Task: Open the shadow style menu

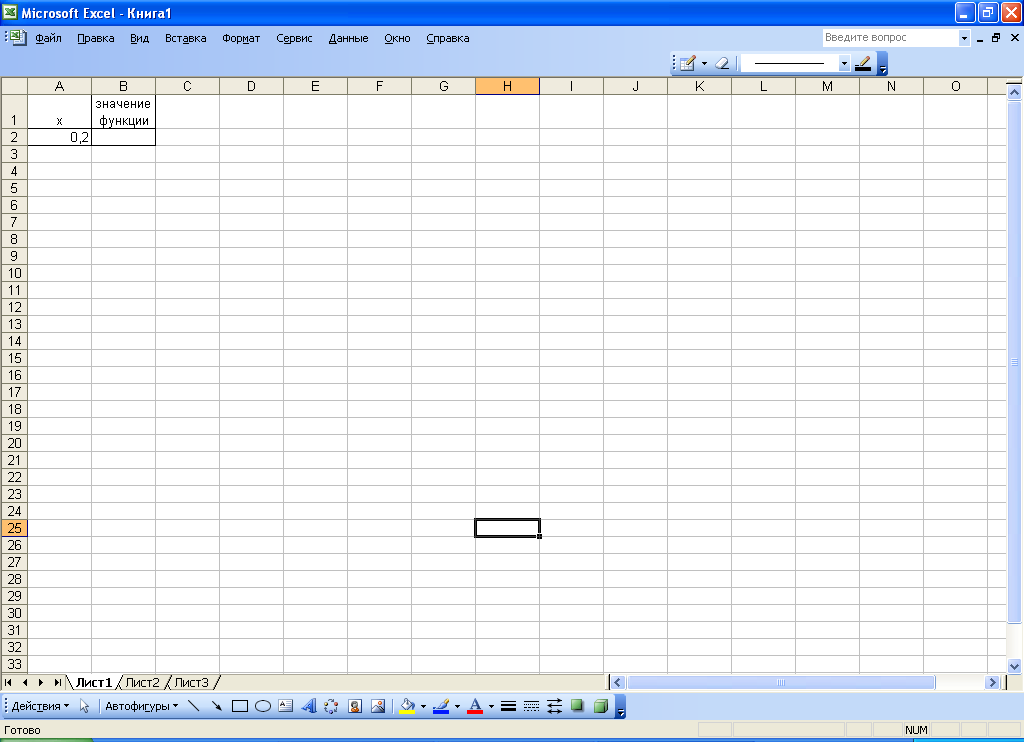Action: point(577,706)
